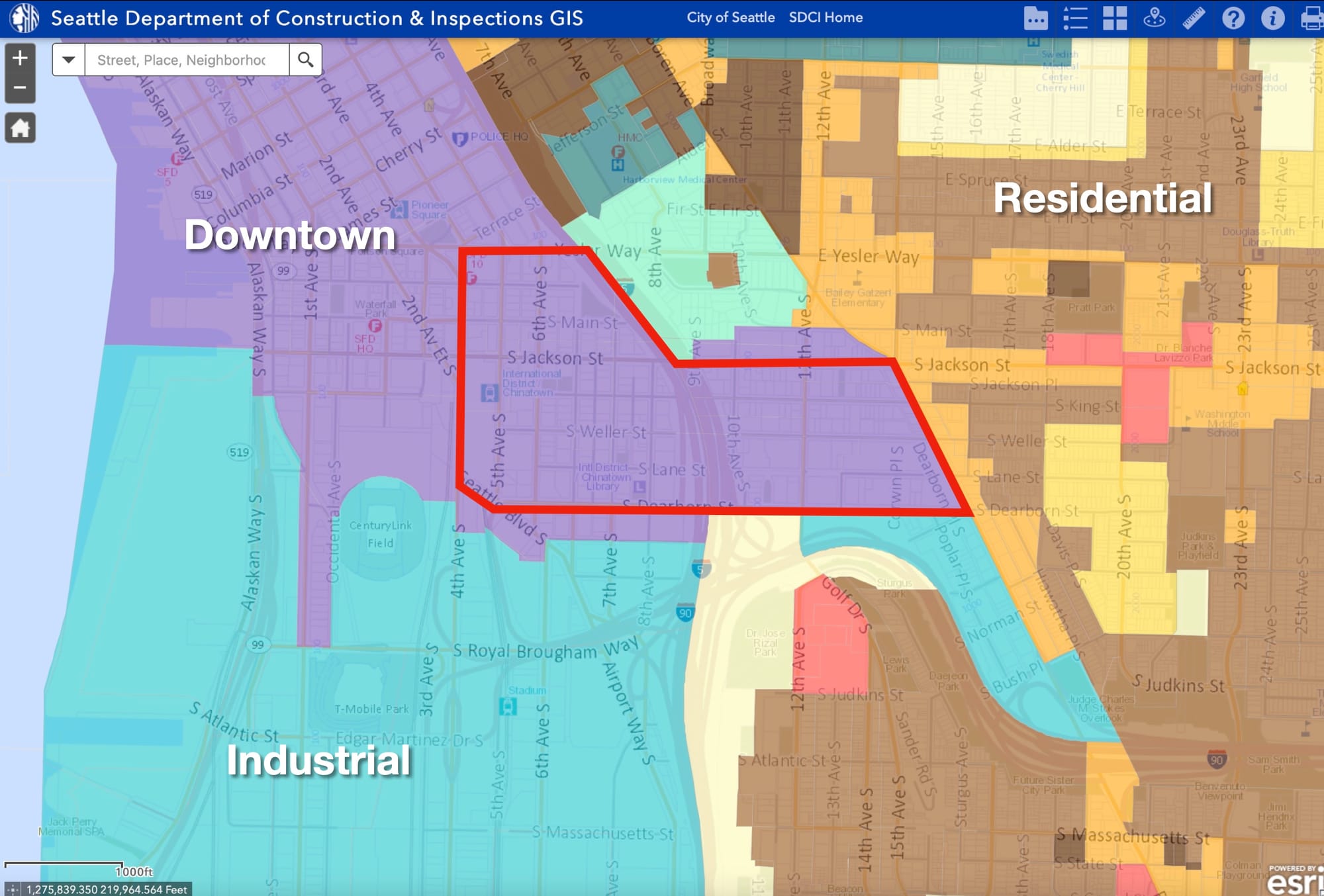
Task: Open the SDCI Home link
Action: pyautogui.click(x=826, y=18)
